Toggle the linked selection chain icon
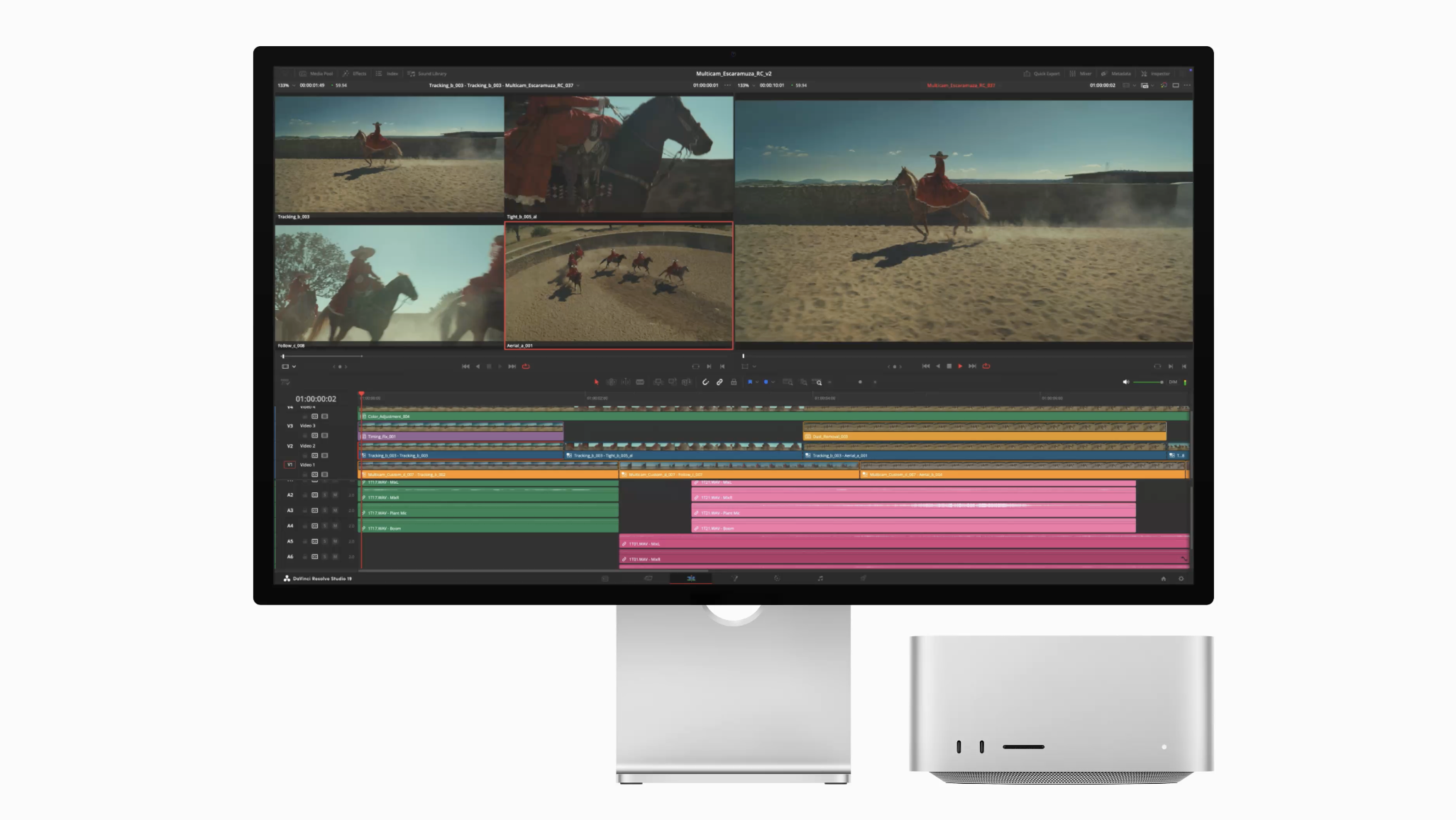This screenshot has width=1456, height=820. [x=719, y=382]
